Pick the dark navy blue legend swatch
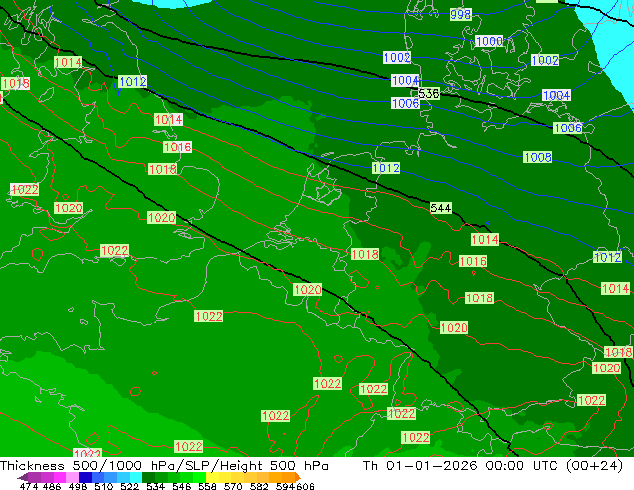The height and width of the screenshot is (490, 634). [x=85, y=477]
